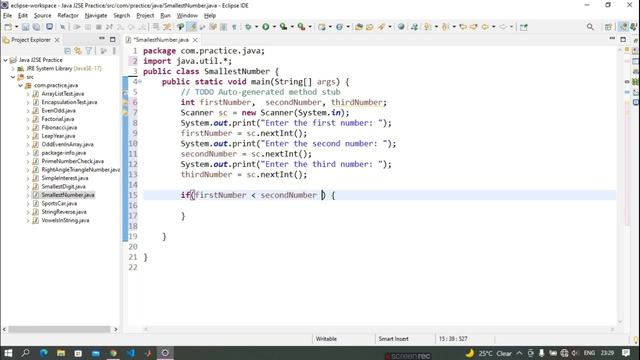This screenshot has height=360, width=640.
Task: Click the New file toolbar icon
Action: click(x=8, y=27)
